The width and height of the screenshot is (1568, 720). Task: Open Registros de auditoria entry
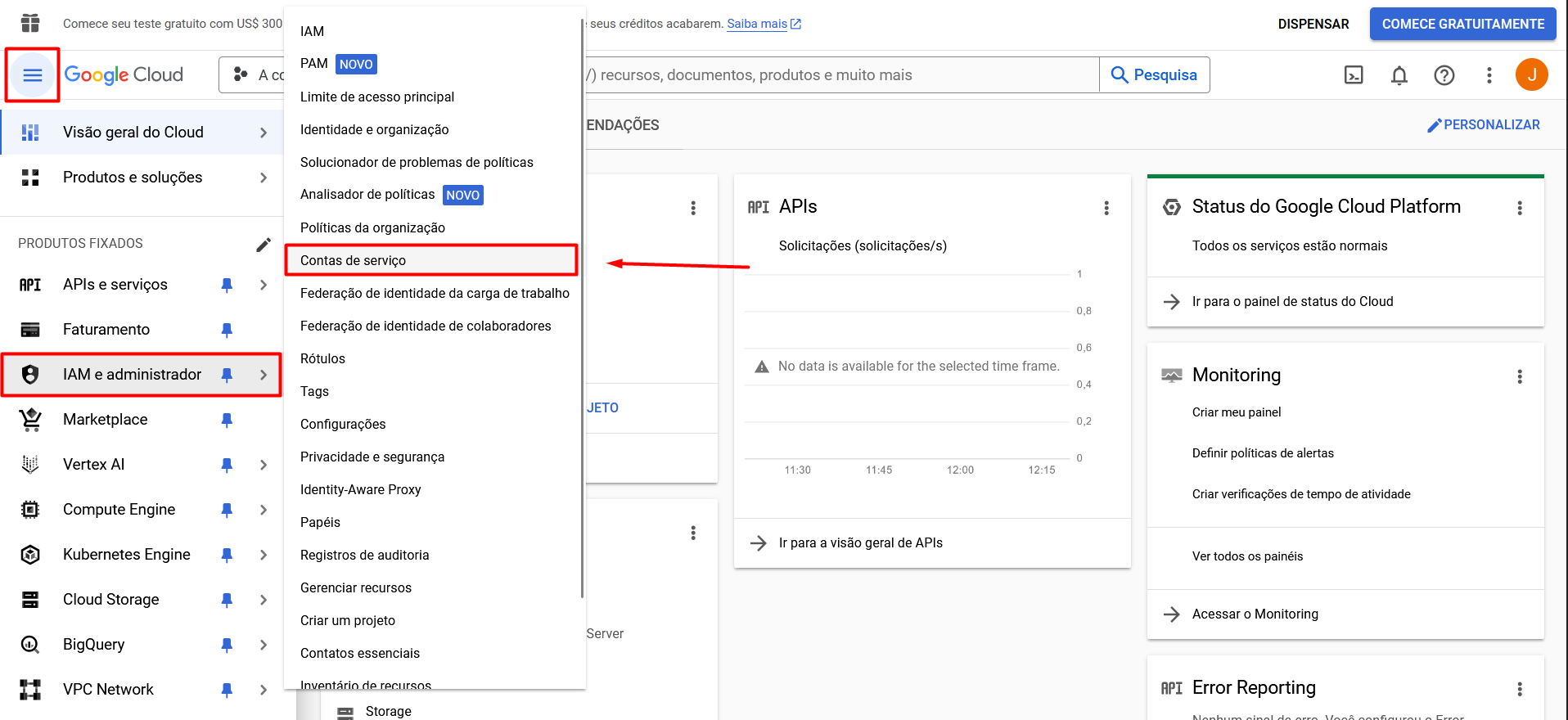click(431, 555)
